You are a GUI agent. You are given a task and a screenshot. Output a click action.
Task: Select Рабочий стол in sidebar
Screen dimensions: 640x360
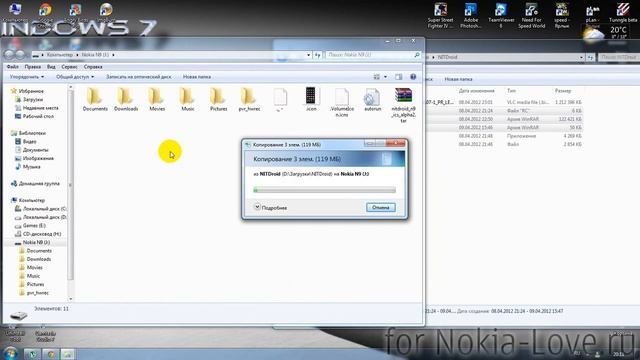point(38,116)
